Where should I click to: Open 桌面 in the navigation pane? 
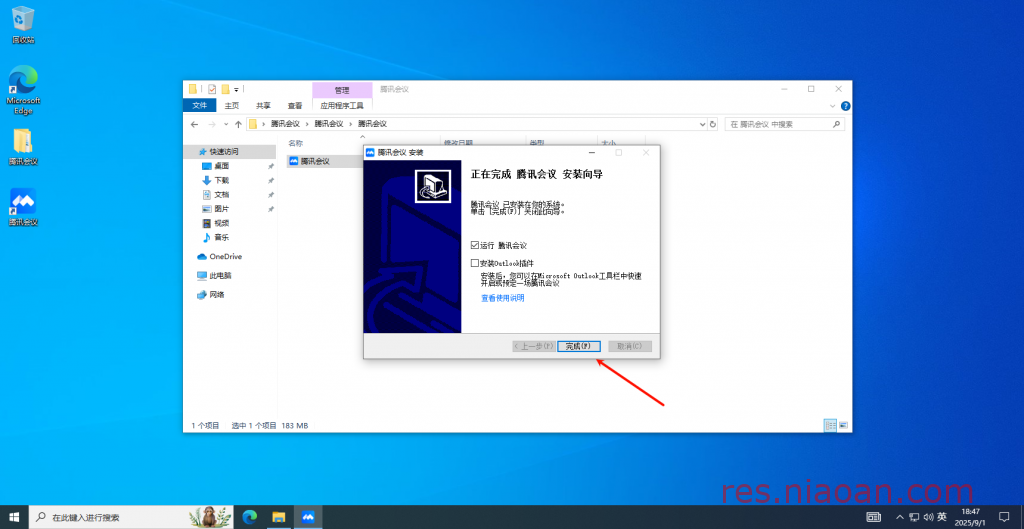pos(221,166)
